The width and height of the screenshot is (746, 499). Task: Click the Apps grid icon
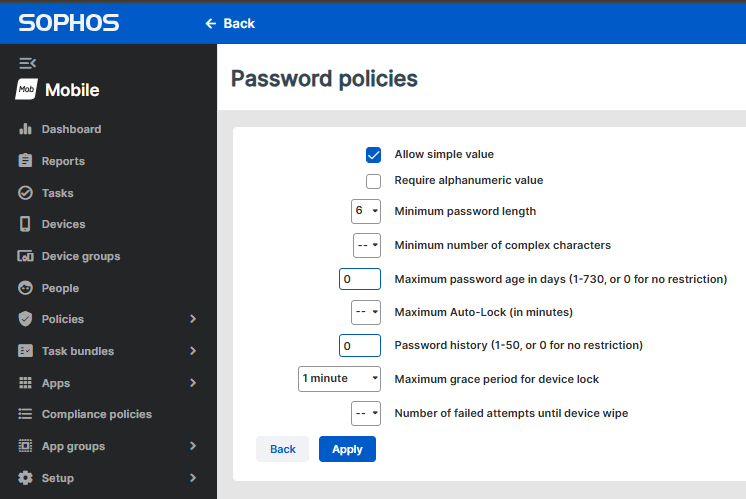[x=25, y=382]
